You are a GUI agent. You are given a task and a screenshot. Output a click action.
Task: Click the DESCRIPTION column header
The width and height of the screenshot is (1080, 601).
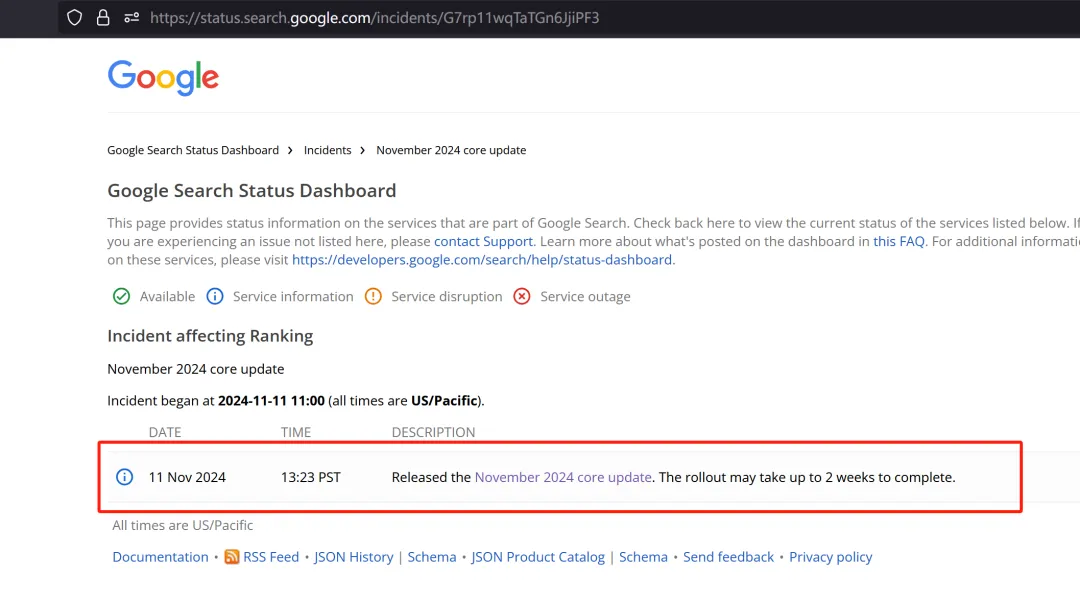(433, 432)
